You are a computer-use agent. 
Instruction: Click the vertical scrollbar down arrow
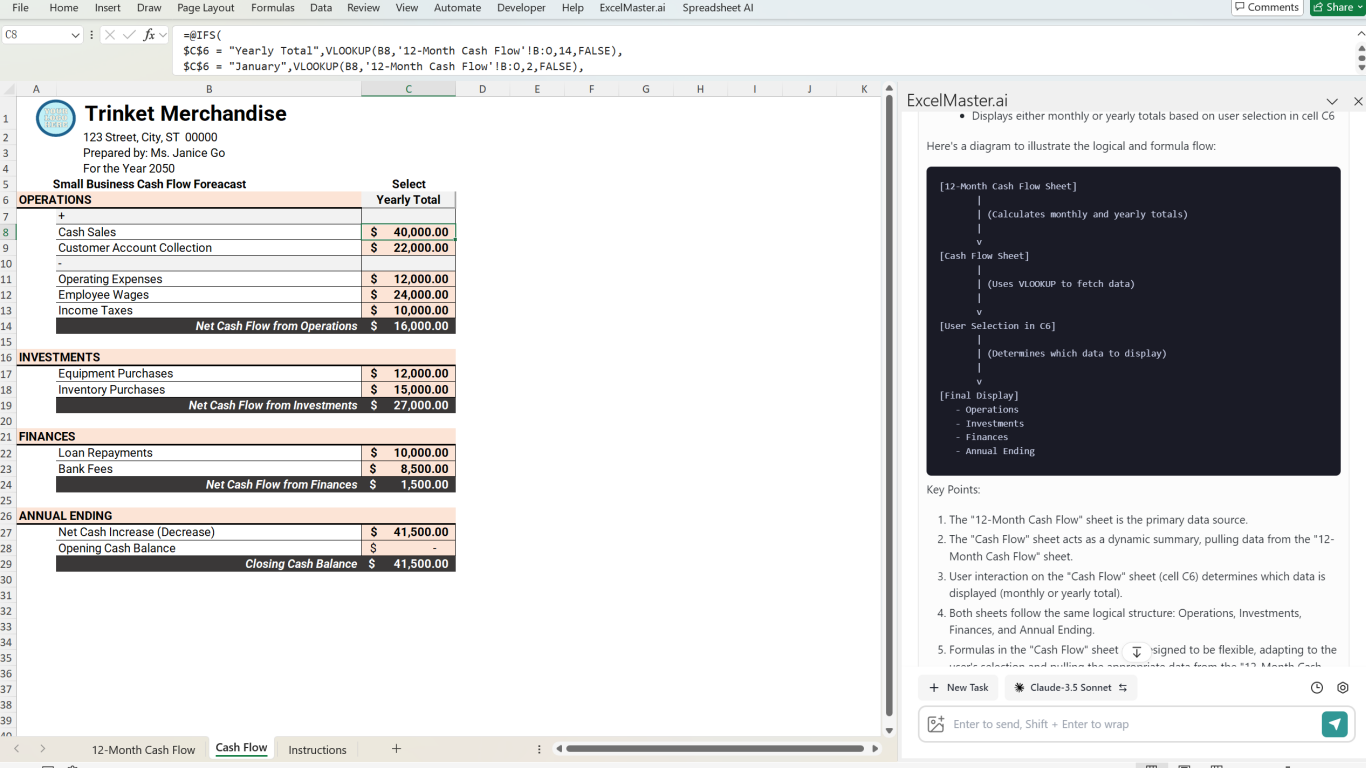pos(889,732)
